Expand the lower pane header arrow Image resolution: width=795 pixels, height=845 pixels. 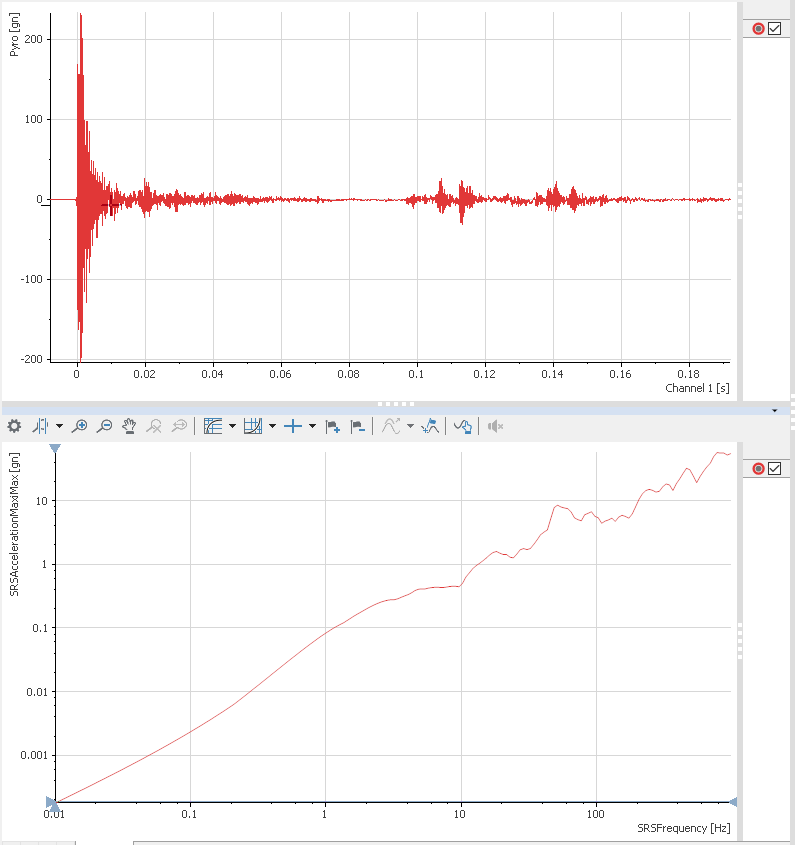pyautogui.click(x=774, y=410)
